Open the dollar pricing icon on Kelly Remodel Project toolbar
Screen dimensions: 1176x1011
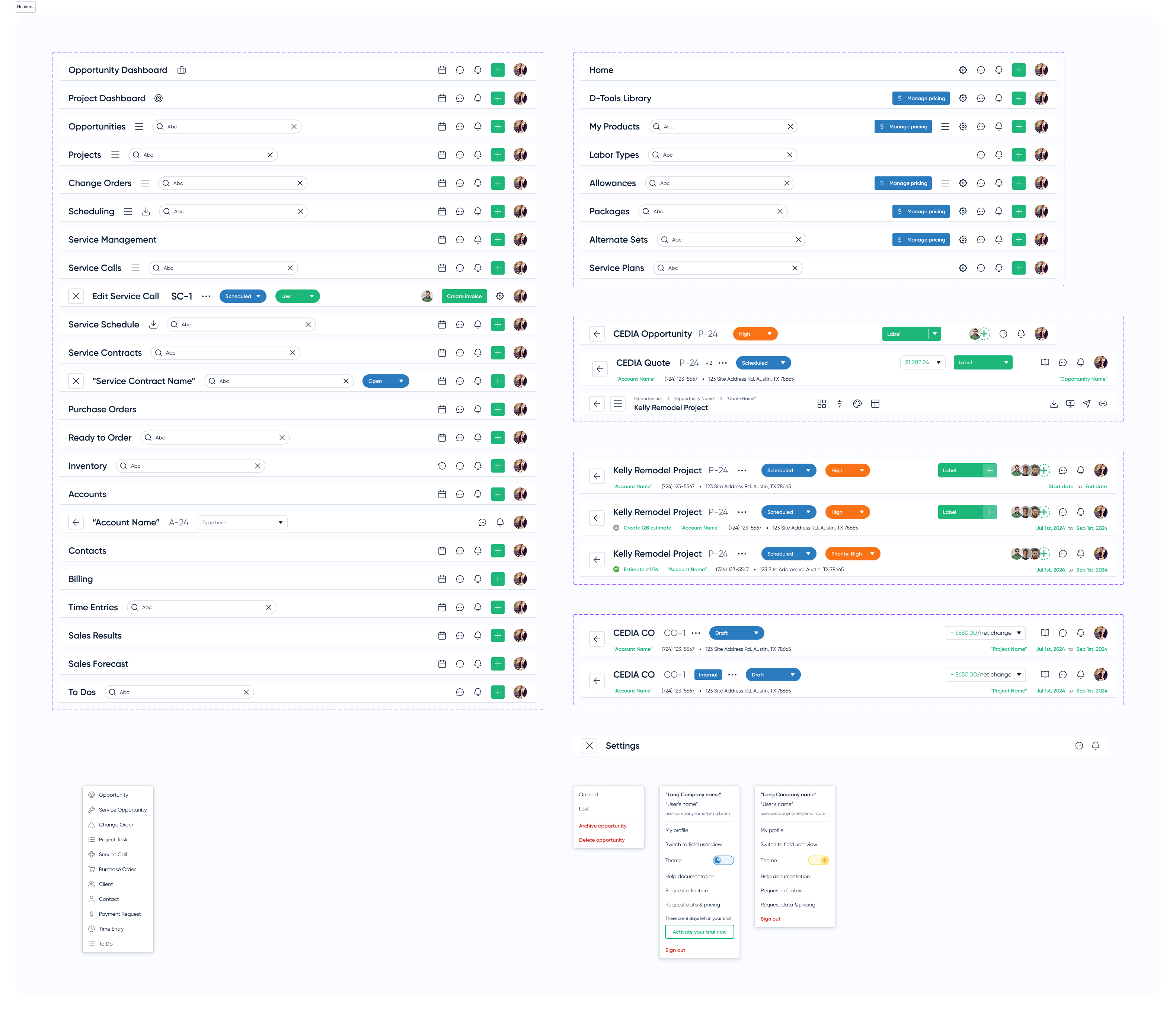pyautogui.click(x=840, y=403)
